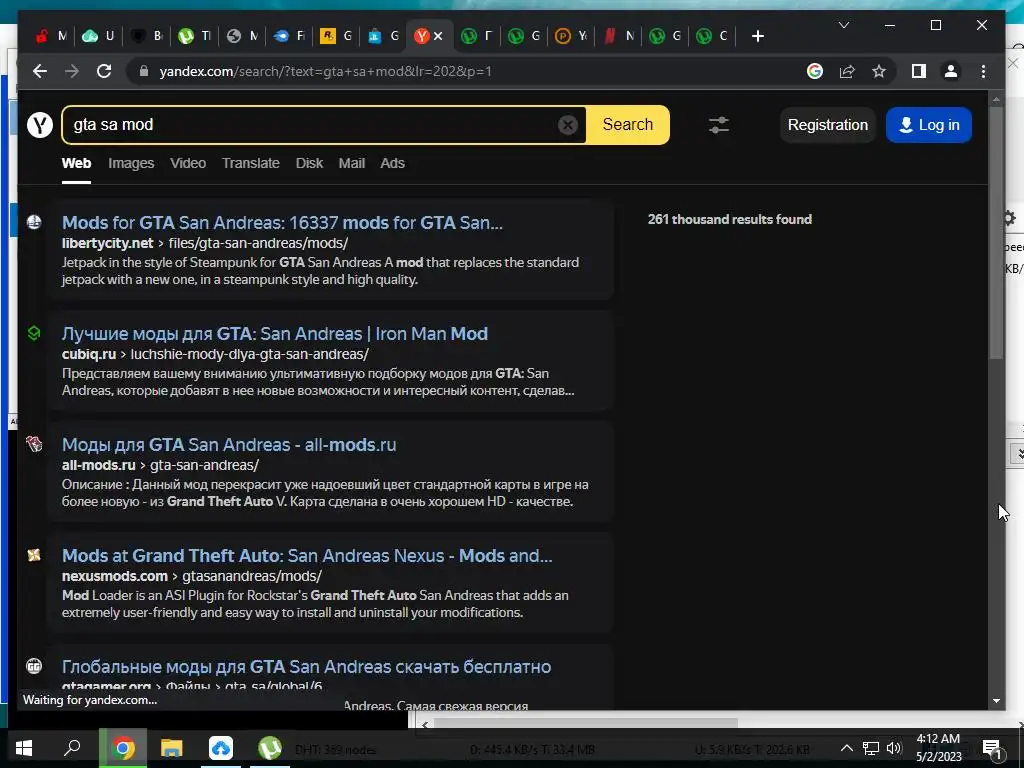This screenshot has width=1024, height=768.
Task: Click the nexusmods.com favicon
Action: point(34,555)
